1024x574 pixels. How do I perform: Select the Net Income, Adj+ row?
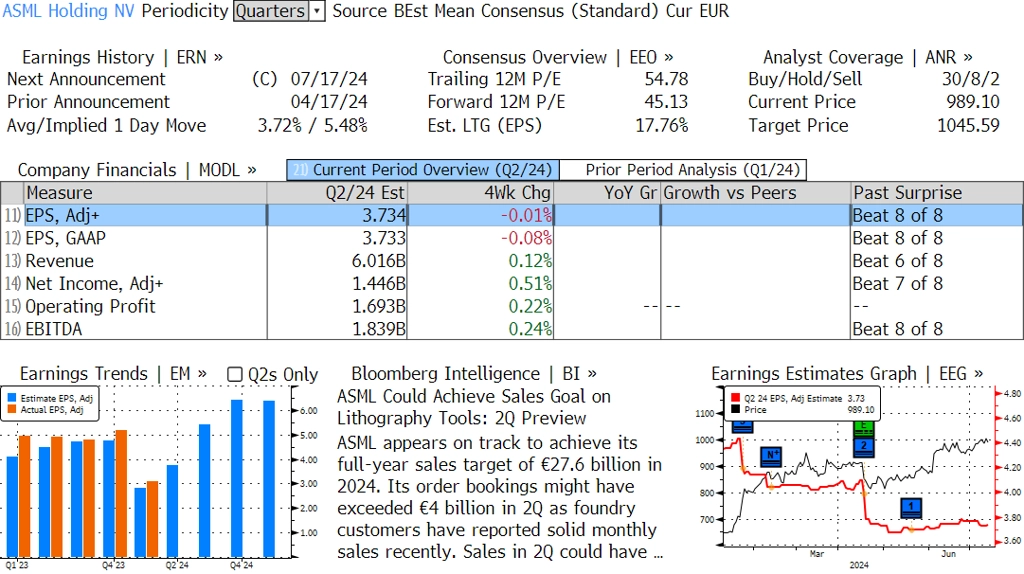click(512, 284)
